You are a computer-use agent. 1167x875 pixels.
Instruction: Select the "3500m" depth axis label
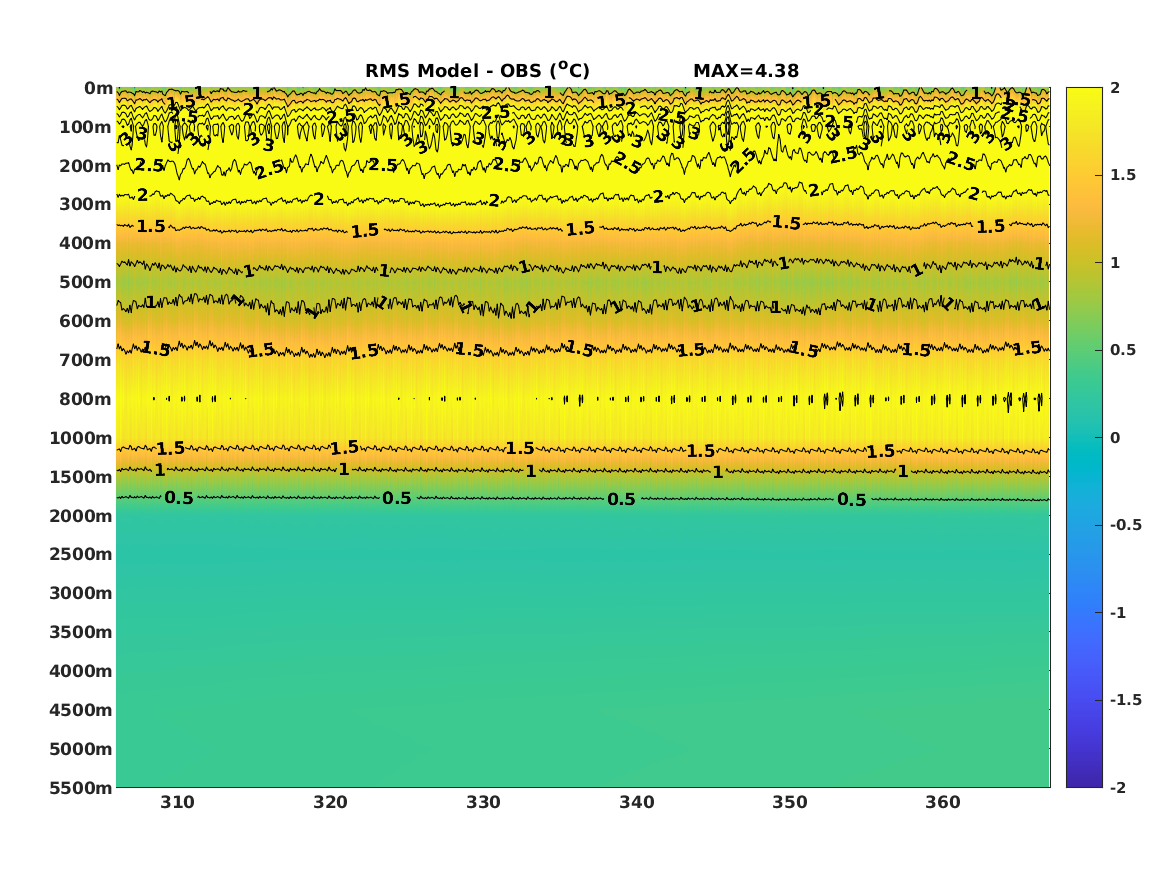[81, 632]
